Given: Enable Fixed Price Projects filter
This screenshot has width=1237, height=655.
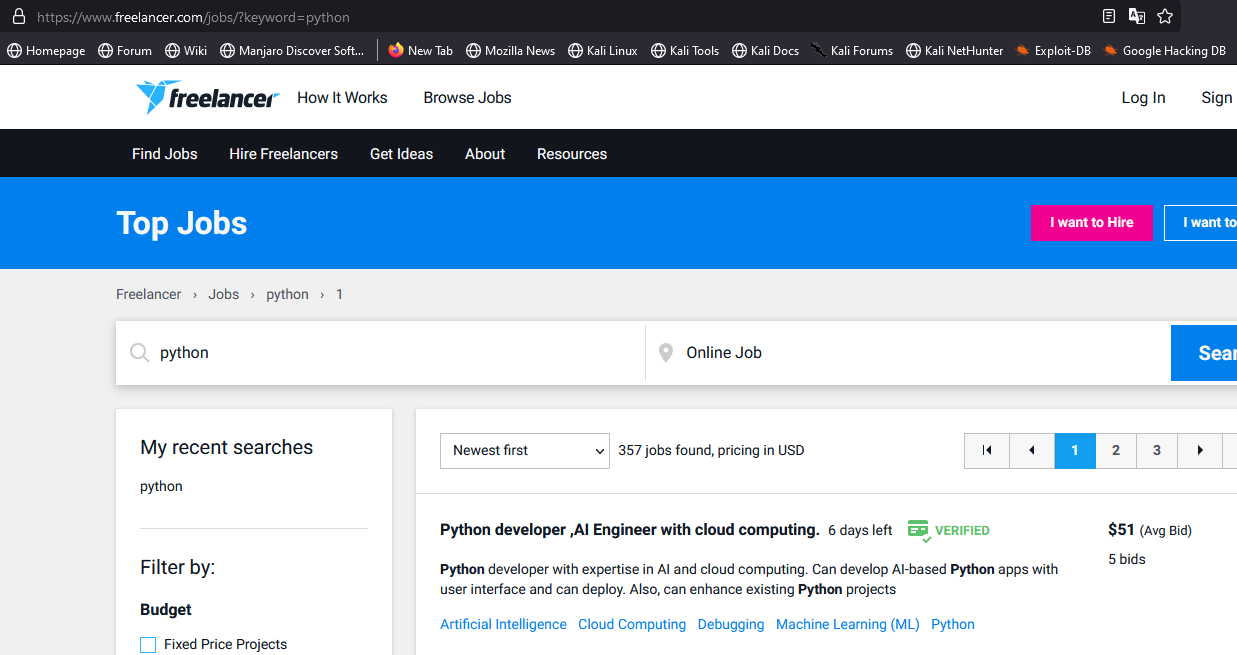Looking at the screenshot, I should click(148, 645).
